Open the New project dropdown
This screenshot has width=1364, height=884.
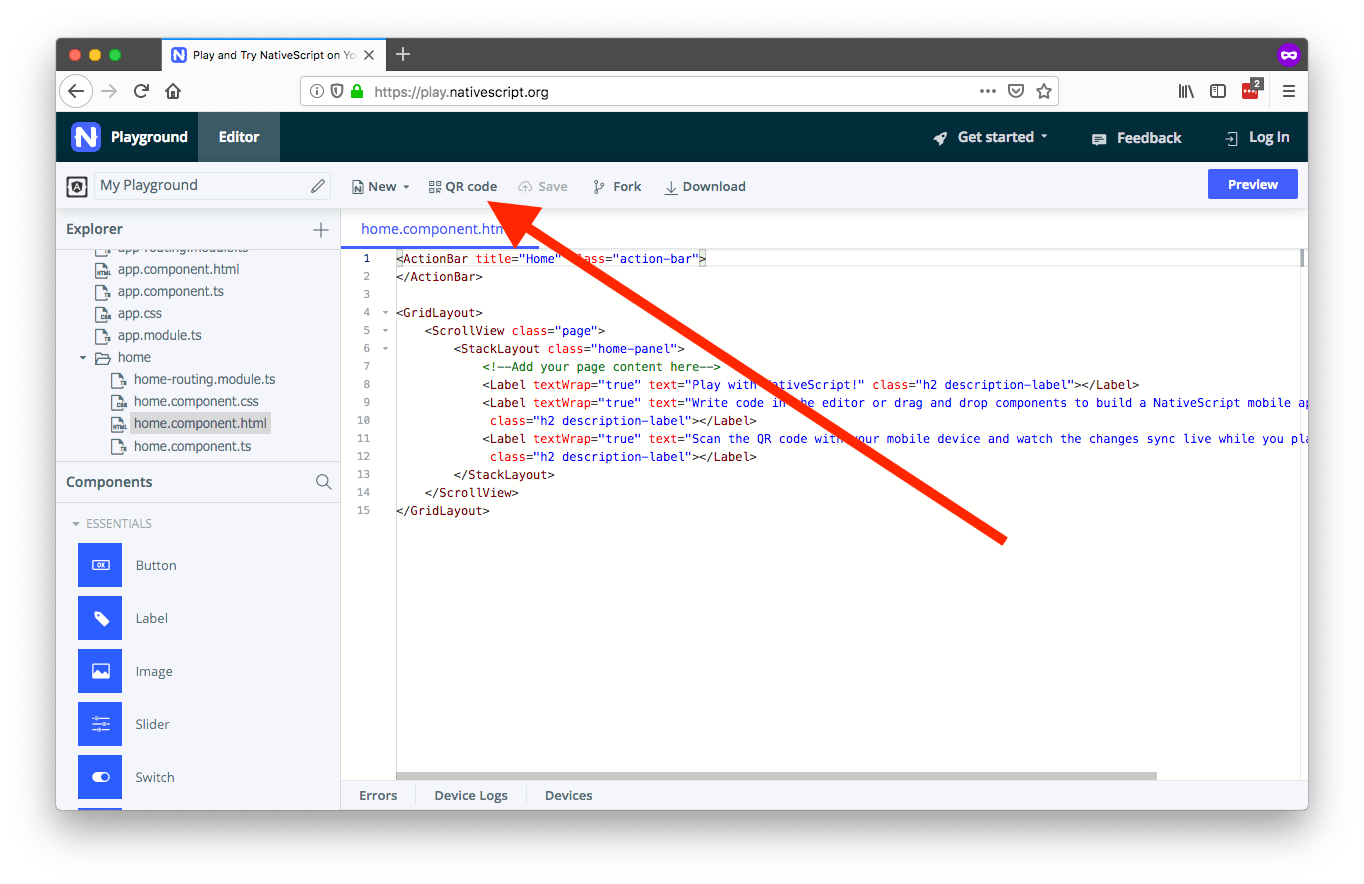click(x=381, y=187)
